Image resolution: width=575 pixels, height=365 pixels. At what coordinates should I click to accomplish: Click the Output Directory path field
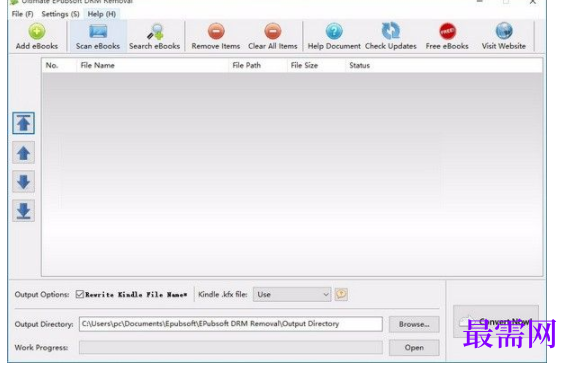231,324
